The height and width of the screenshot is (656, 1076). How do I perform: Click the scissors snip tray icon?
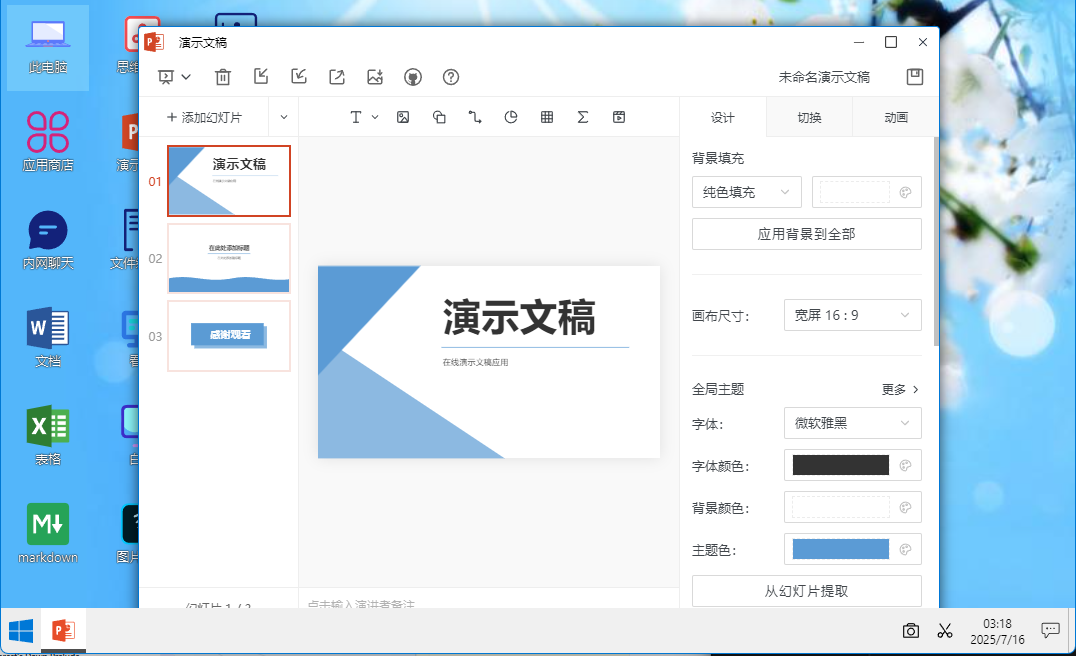pyautogui.click(x=945, y=631)
